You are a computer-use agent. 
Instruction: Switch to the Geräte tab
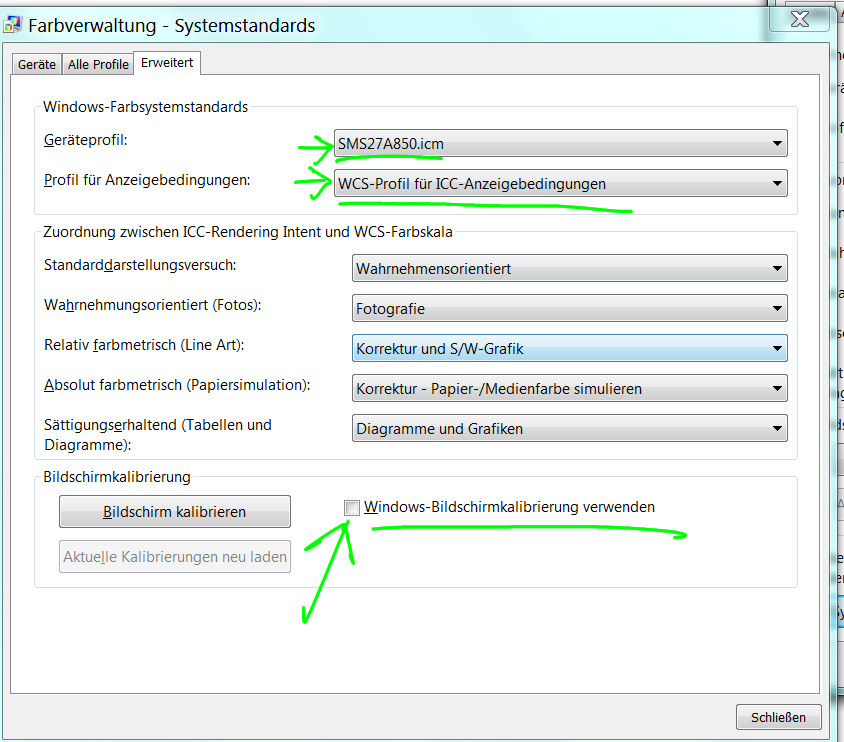[x=37, y=65]
